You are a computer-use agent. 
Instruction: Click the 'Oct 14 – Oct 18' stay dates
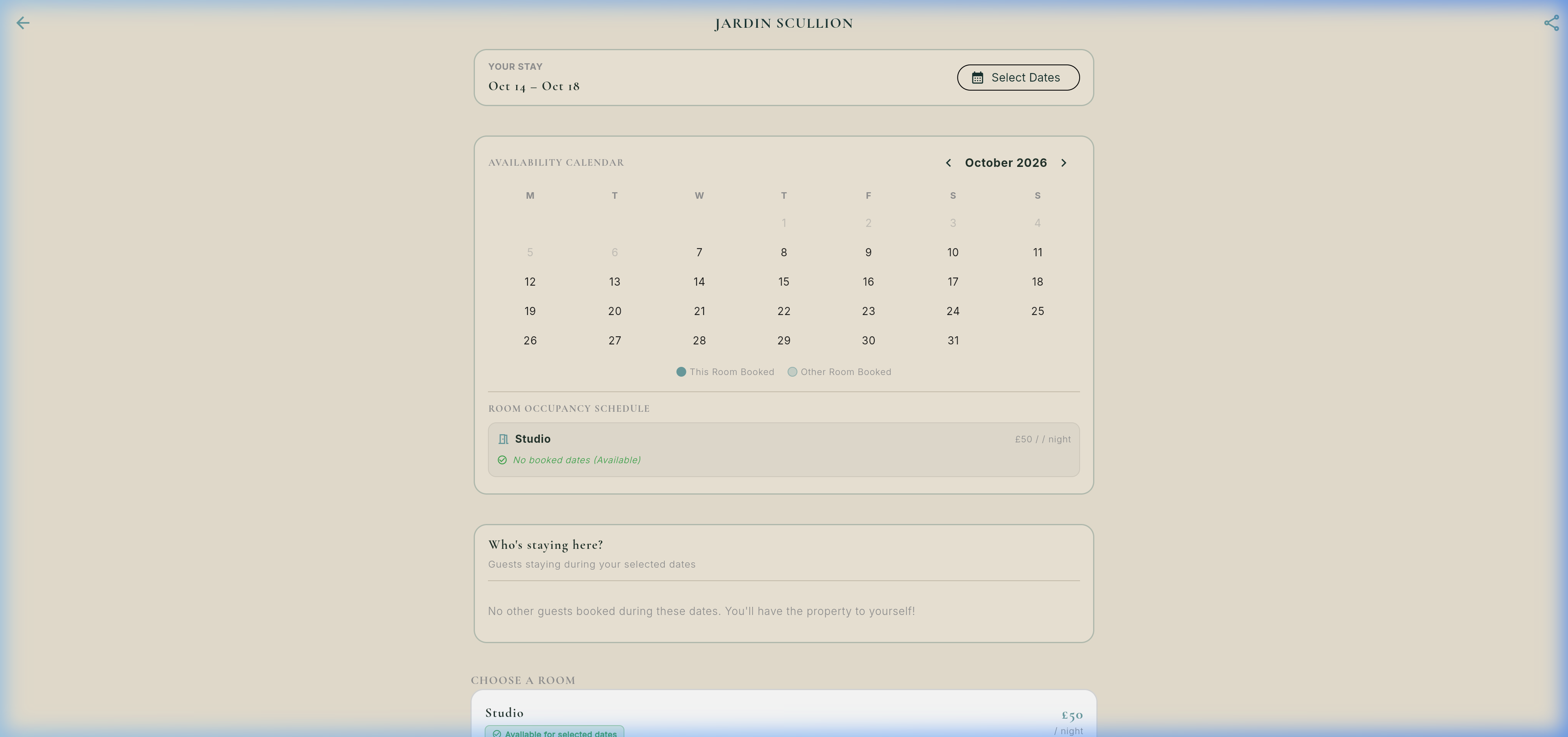tap(534, 87)
